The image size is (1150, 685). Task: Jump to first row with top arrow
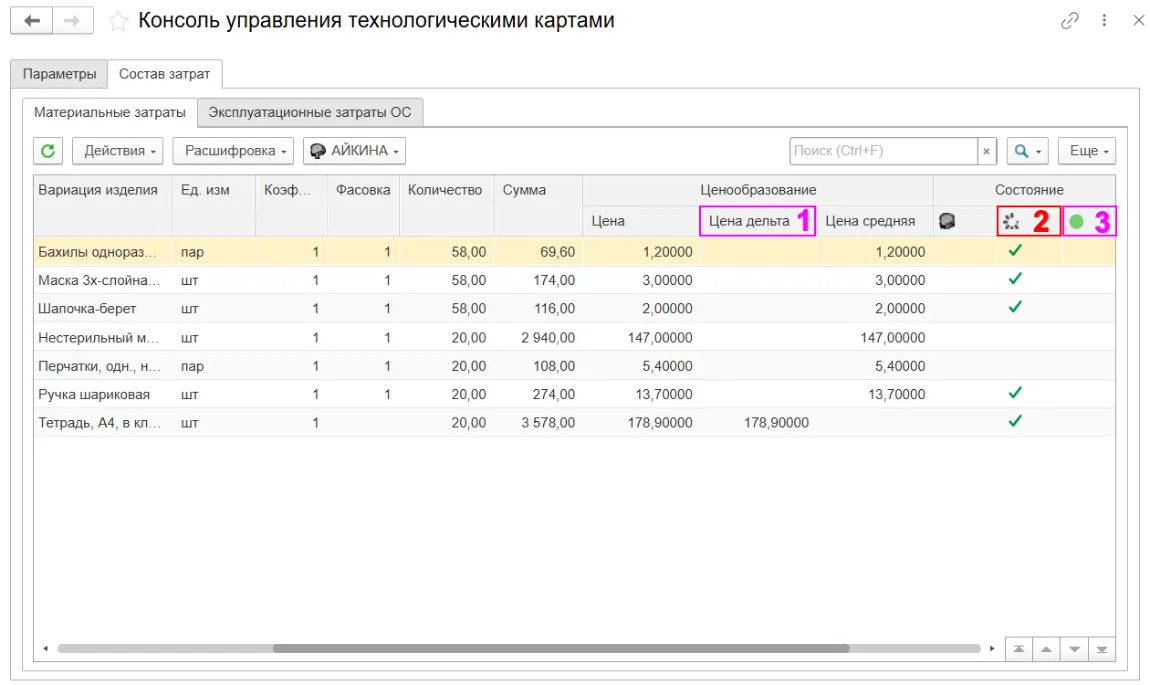tap(1019, 649)
